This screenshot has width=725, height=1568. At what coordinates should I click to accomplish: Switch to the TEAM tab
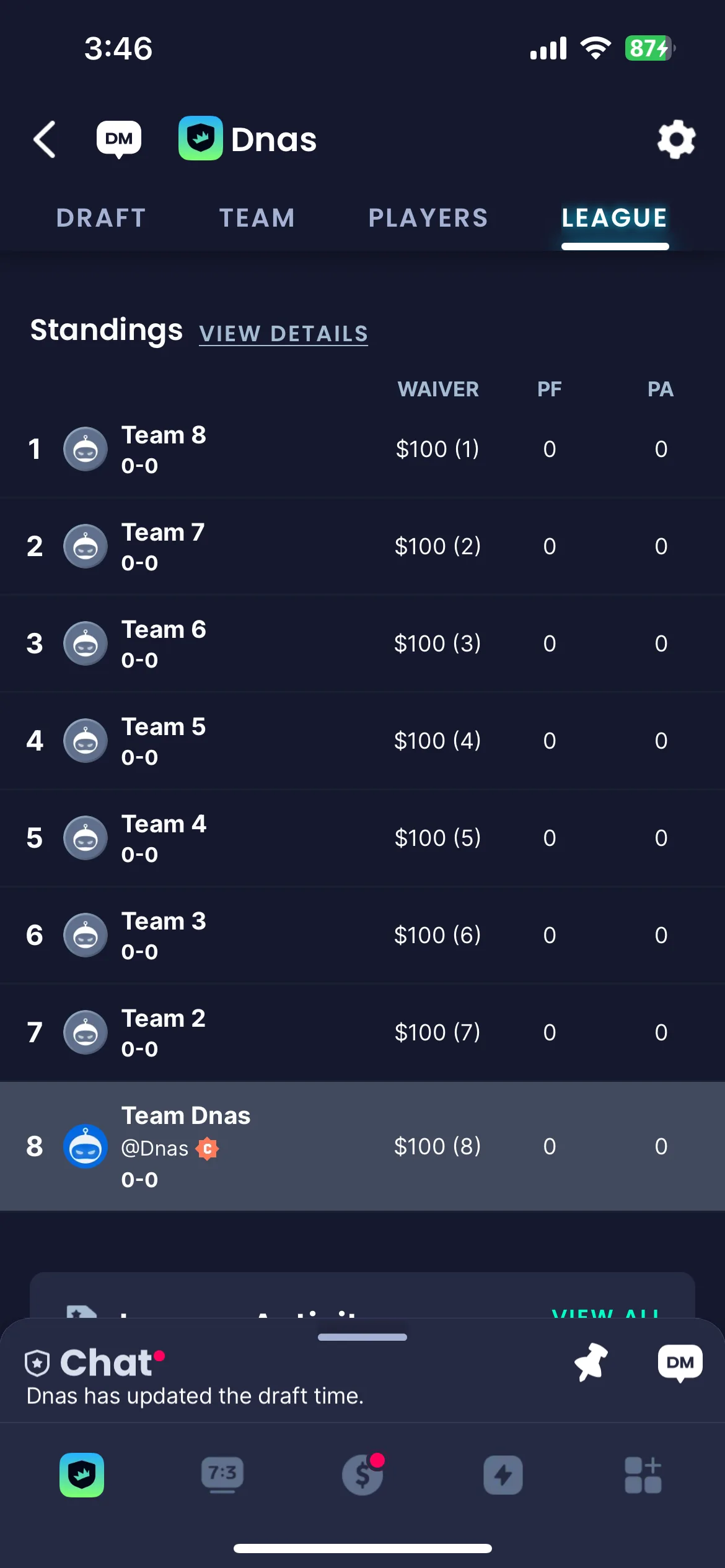[x=257, y=218]
